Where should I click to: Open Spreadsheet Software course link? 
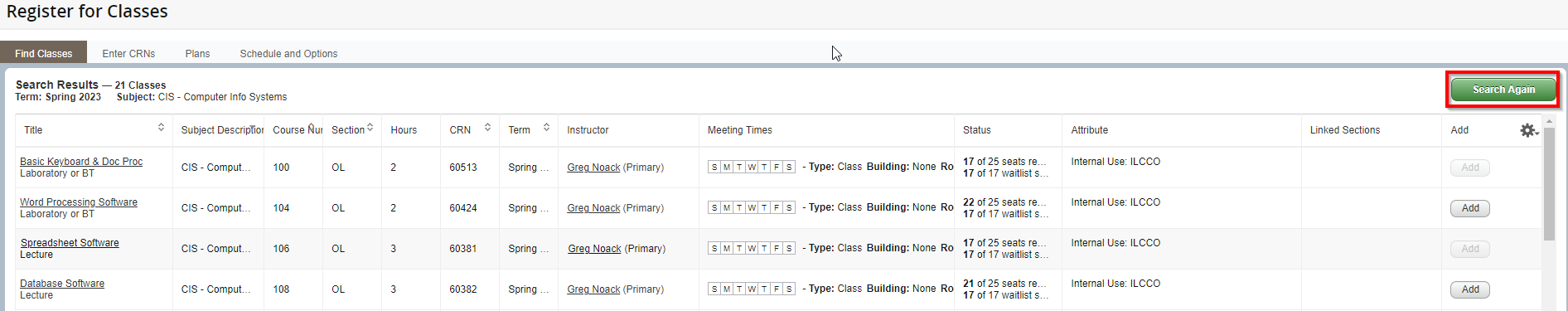[70, 243]
